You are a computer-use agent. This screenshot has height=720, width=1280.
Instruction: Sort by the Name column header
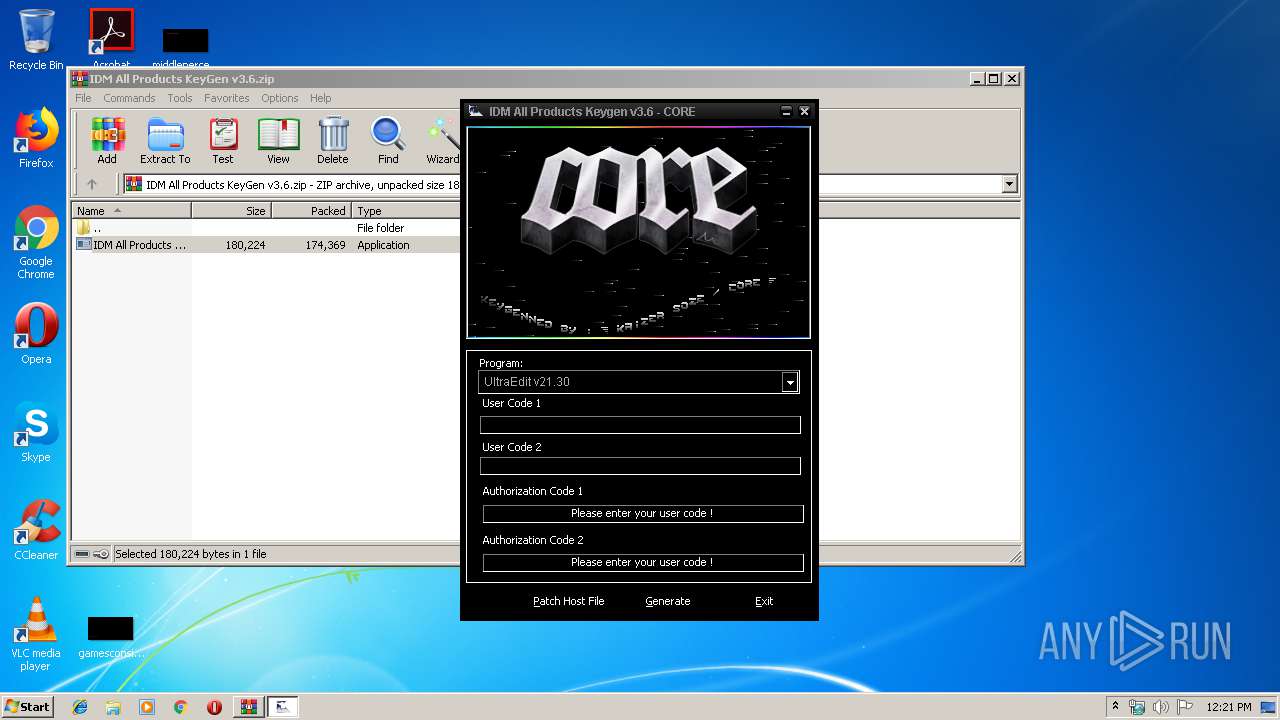pos(132,211)
